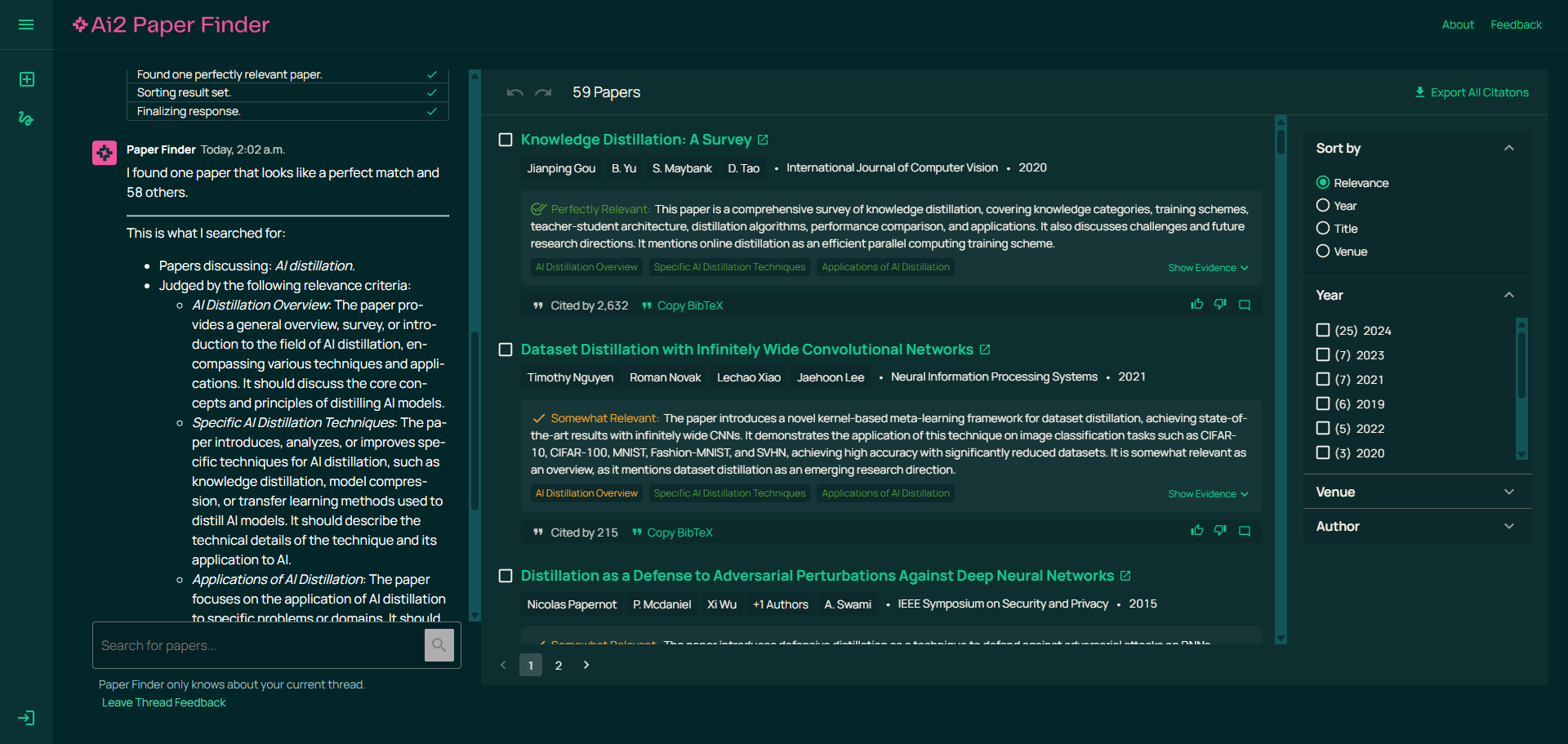Viewport: 1568px width, 744px height.
Task: Choose Sort by Title radio
Action: 1323,228
